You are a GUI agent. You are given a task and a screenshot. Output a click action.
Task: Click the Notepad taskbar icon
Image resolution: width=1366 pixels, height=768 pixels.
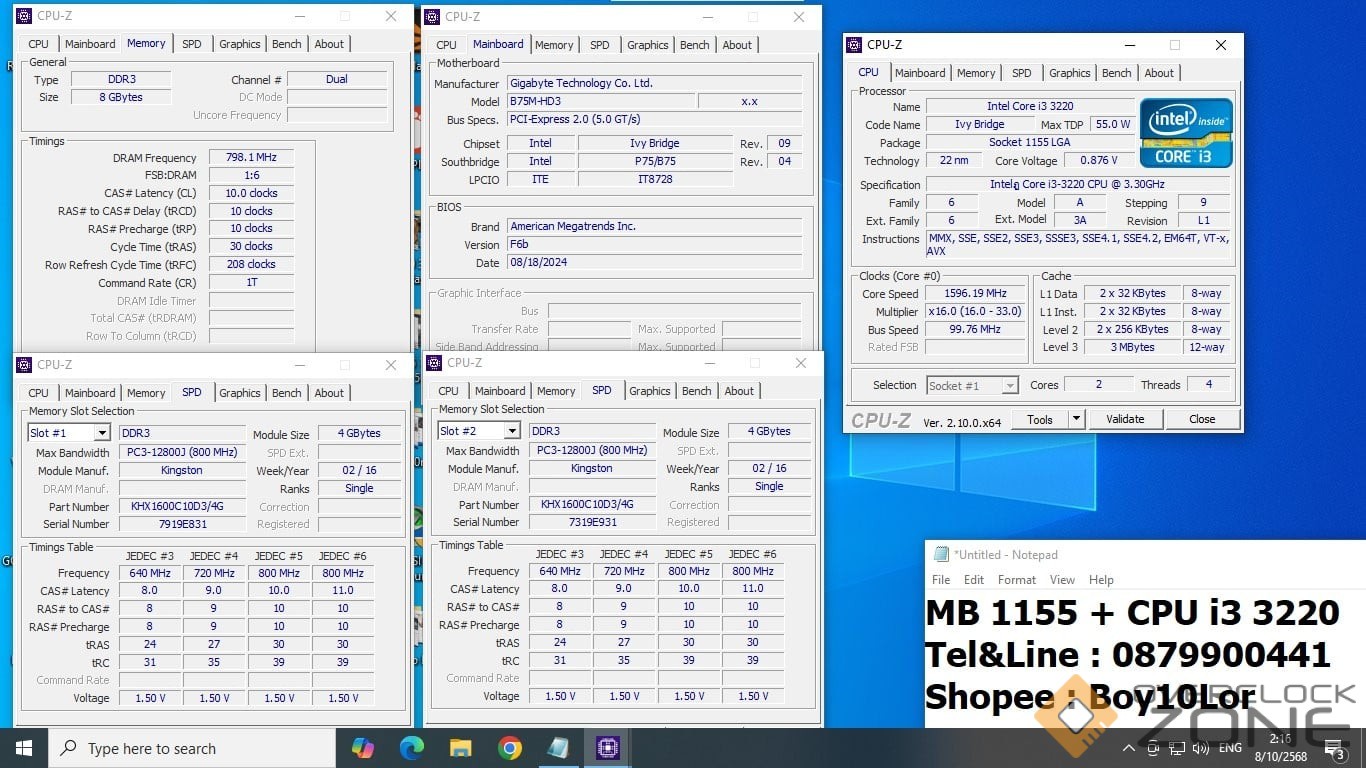[559, 748]
